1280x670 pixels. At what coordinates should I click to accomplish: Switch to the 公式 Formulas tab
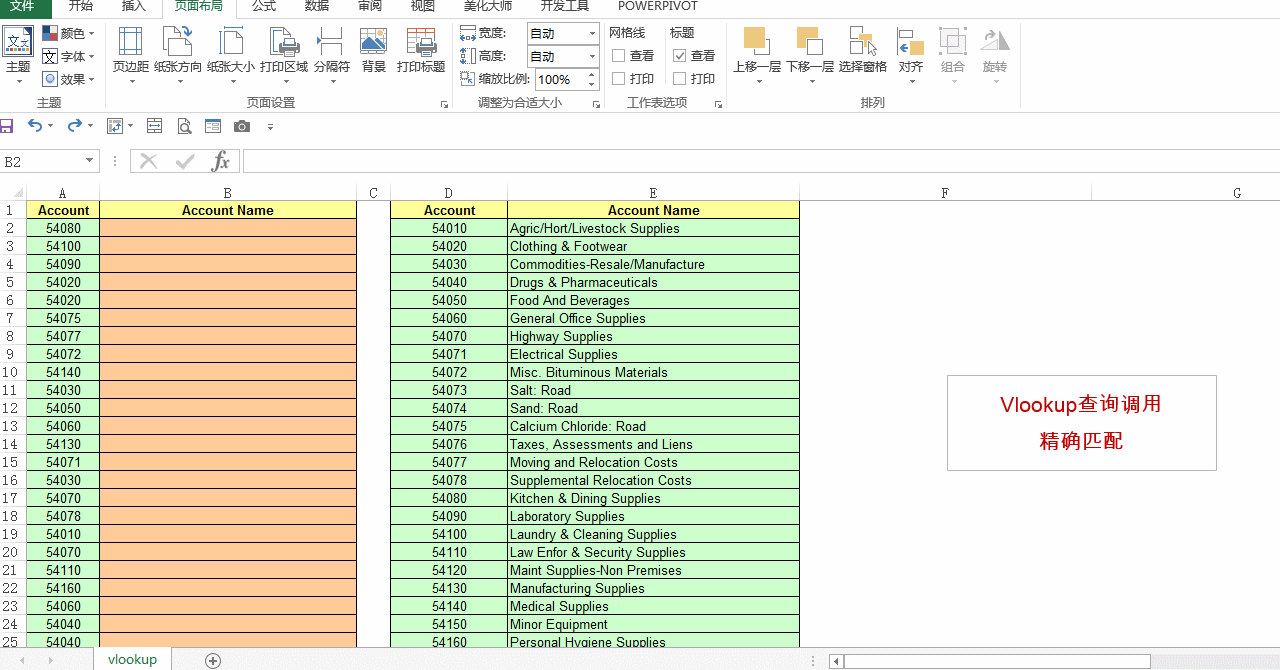264,6
